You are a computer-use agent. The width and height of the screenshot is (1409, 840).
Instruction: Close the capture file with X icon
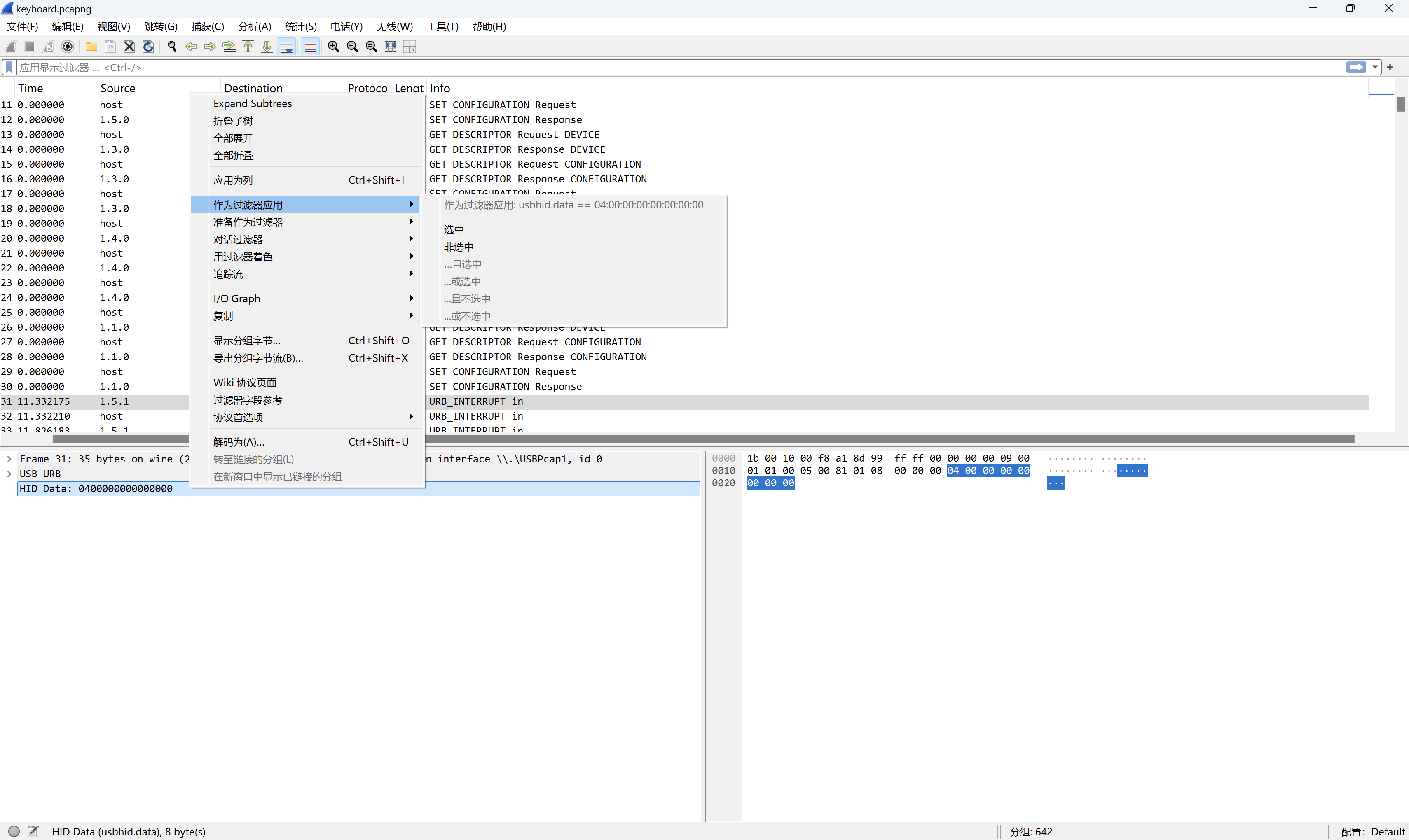(129, 47)
